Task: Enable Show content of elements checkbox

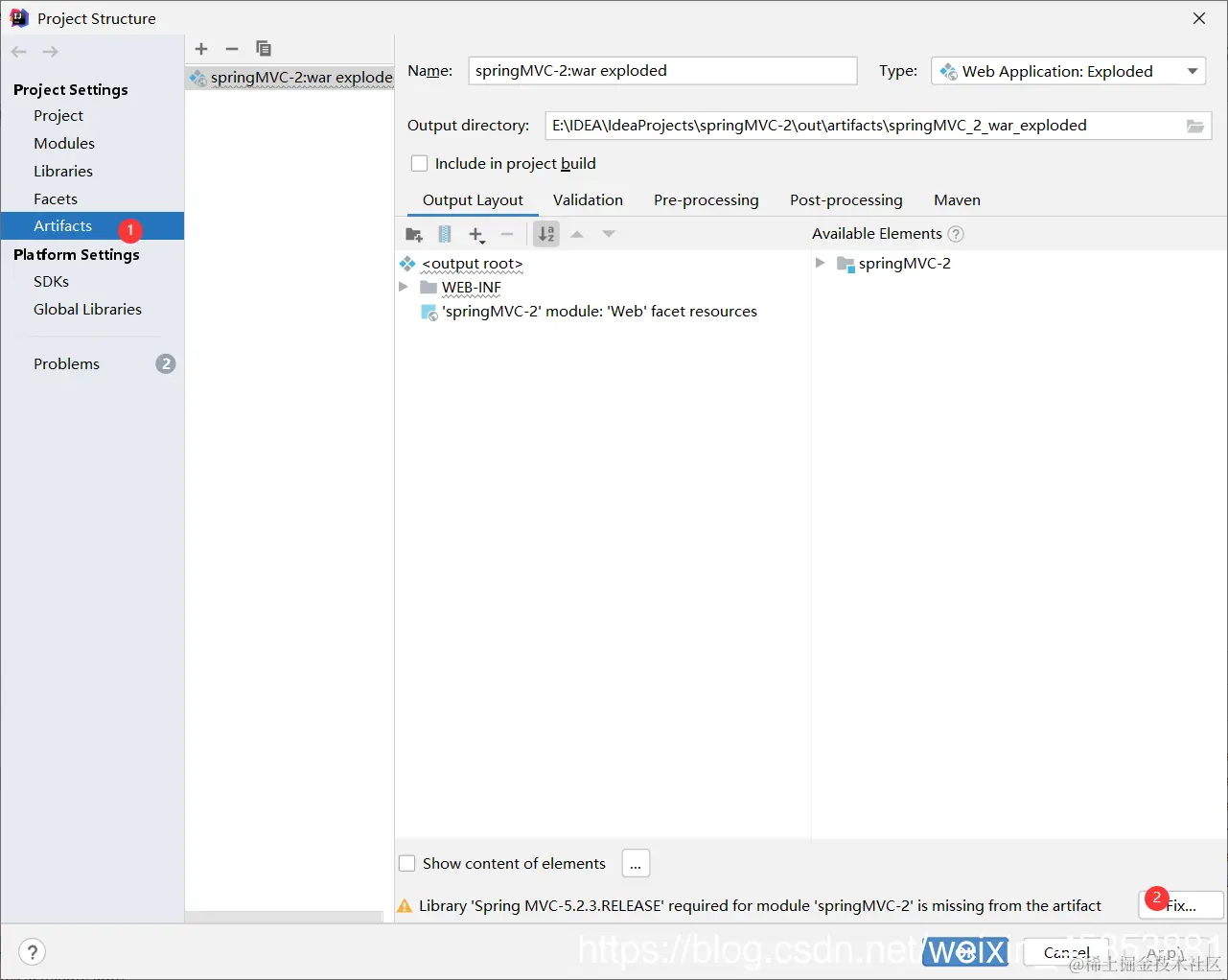Action: click(x=407, y=864)
